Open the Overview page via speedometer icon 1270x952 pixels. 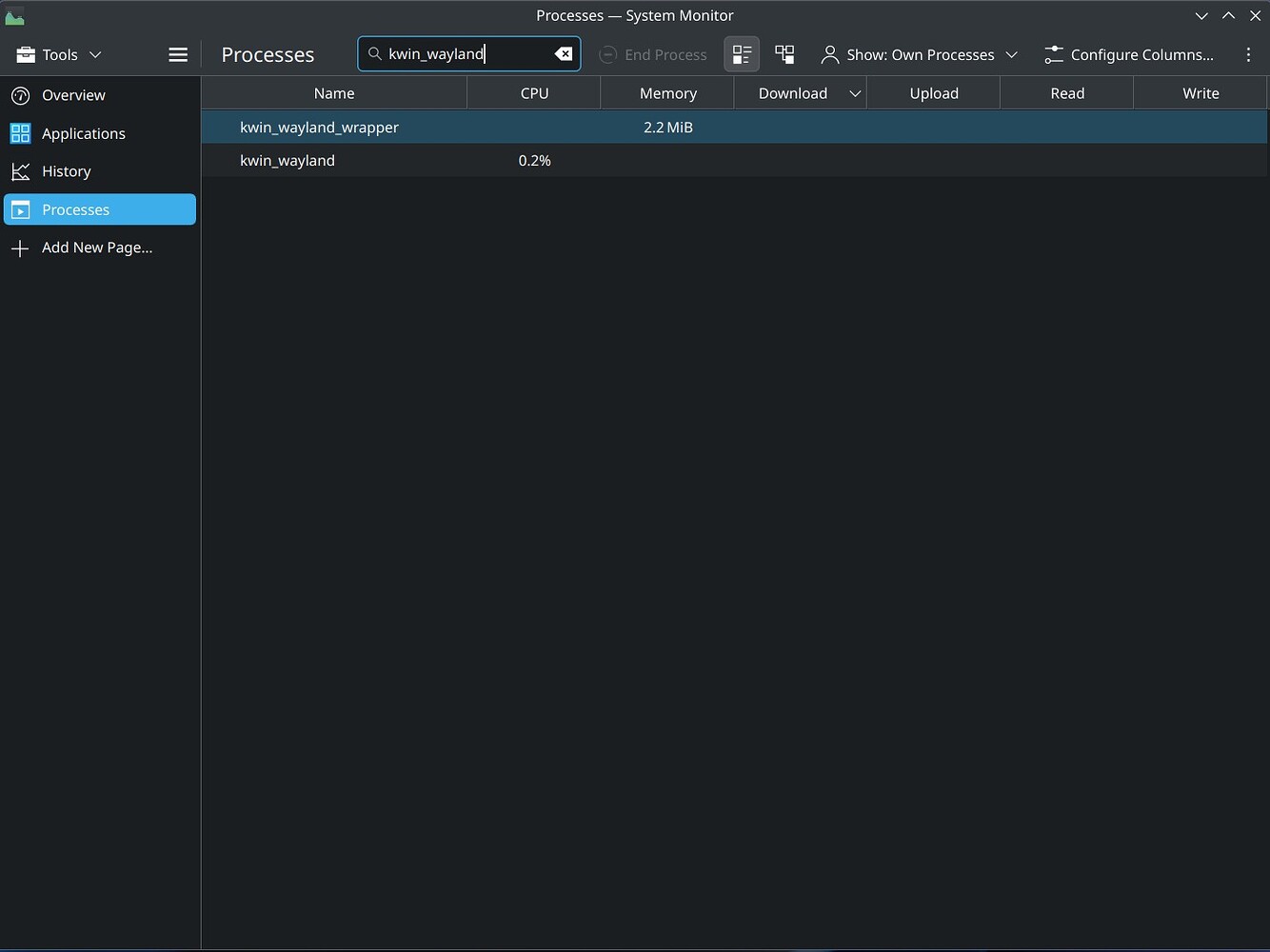tap(20, 95)
